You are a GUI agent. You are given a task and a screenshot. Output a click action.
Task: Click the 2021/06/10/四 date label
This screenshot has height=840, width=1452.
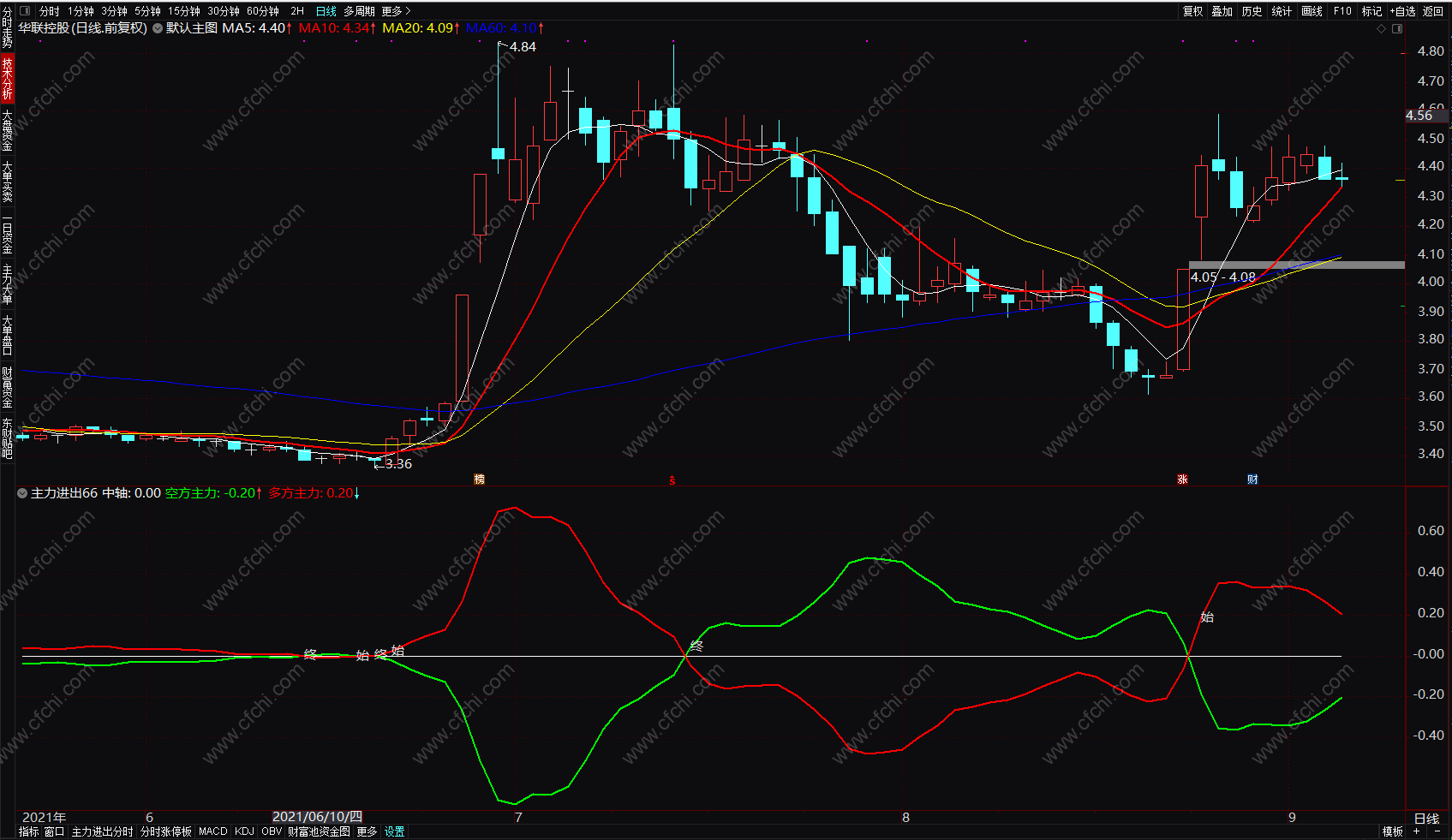pos(317,817)
